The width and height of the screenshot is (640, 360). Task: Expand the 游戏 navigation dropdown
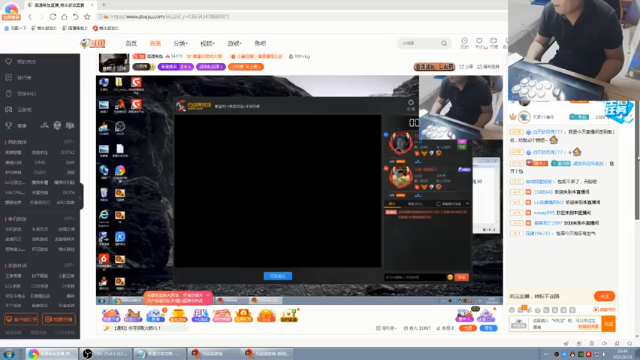(234, 43)
